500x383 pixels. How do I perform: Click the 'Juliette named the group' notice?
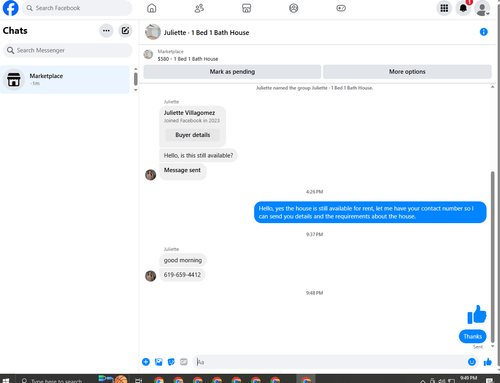pyautogui.click(x=314, y=88)
